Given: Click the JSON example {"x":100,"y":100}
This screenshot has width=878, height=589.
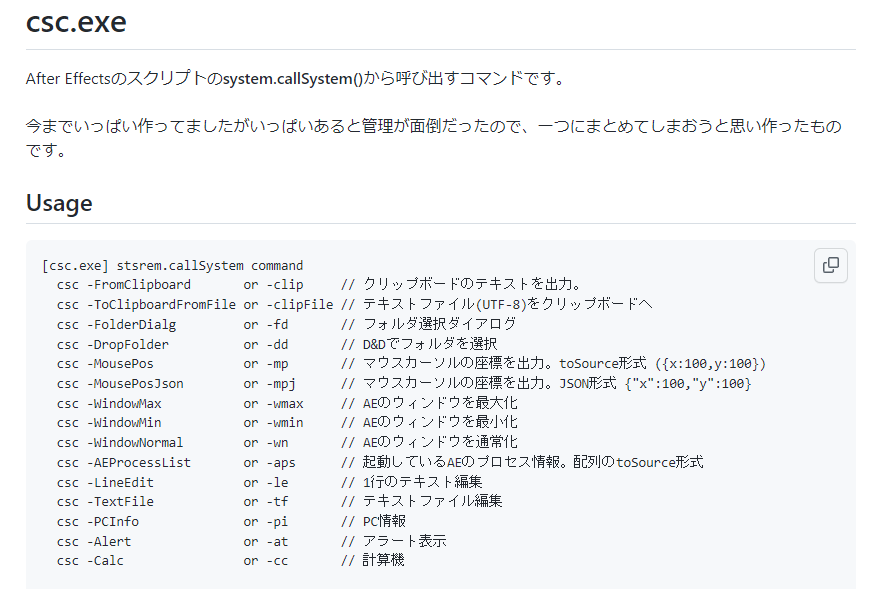Looking at the screenshot, I should pos(688,384).
